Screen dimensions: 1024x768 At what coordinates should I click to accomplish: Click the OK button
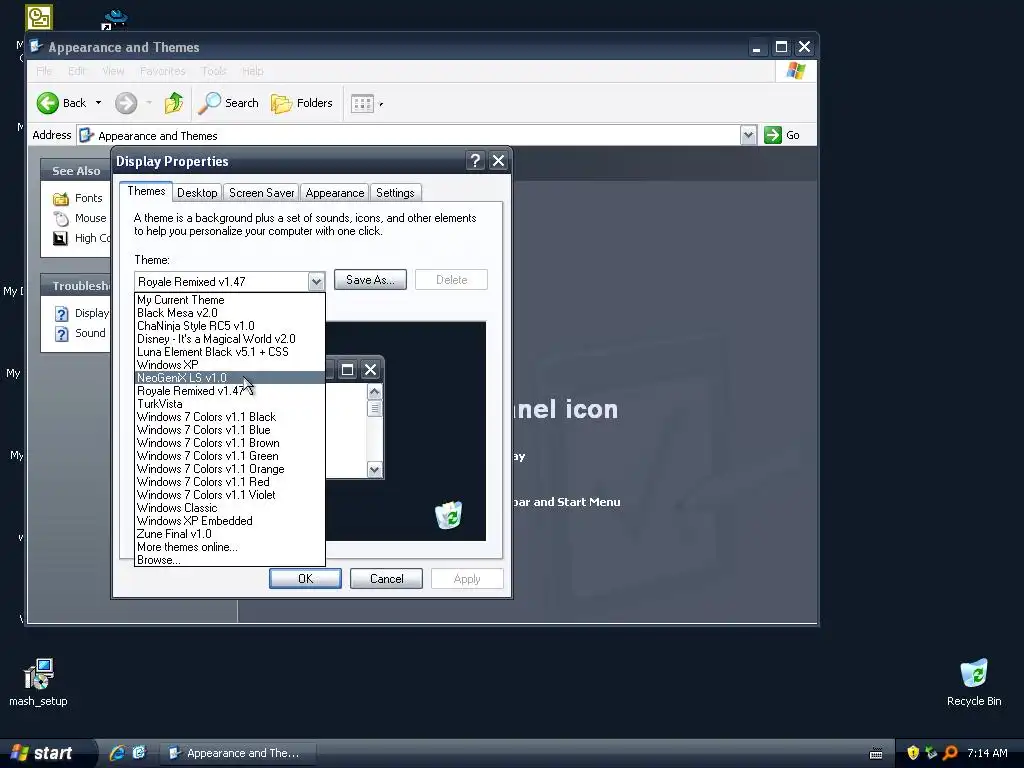click(x=305, y=579)
